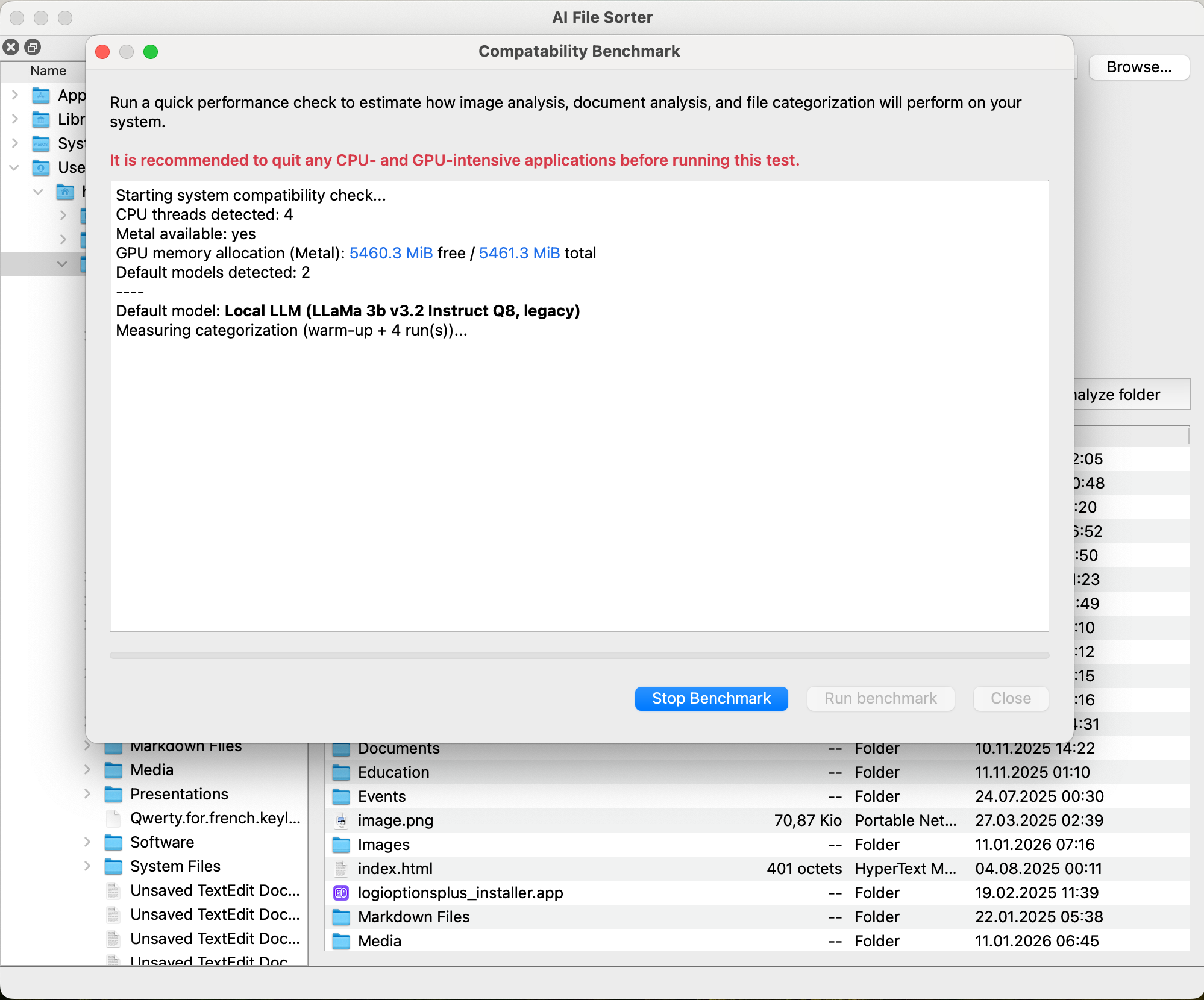Image resolution: width=1204 pixels, height=1000 pixels.
Task: Select Presentations label in folder tree
Action: [179, 794]
